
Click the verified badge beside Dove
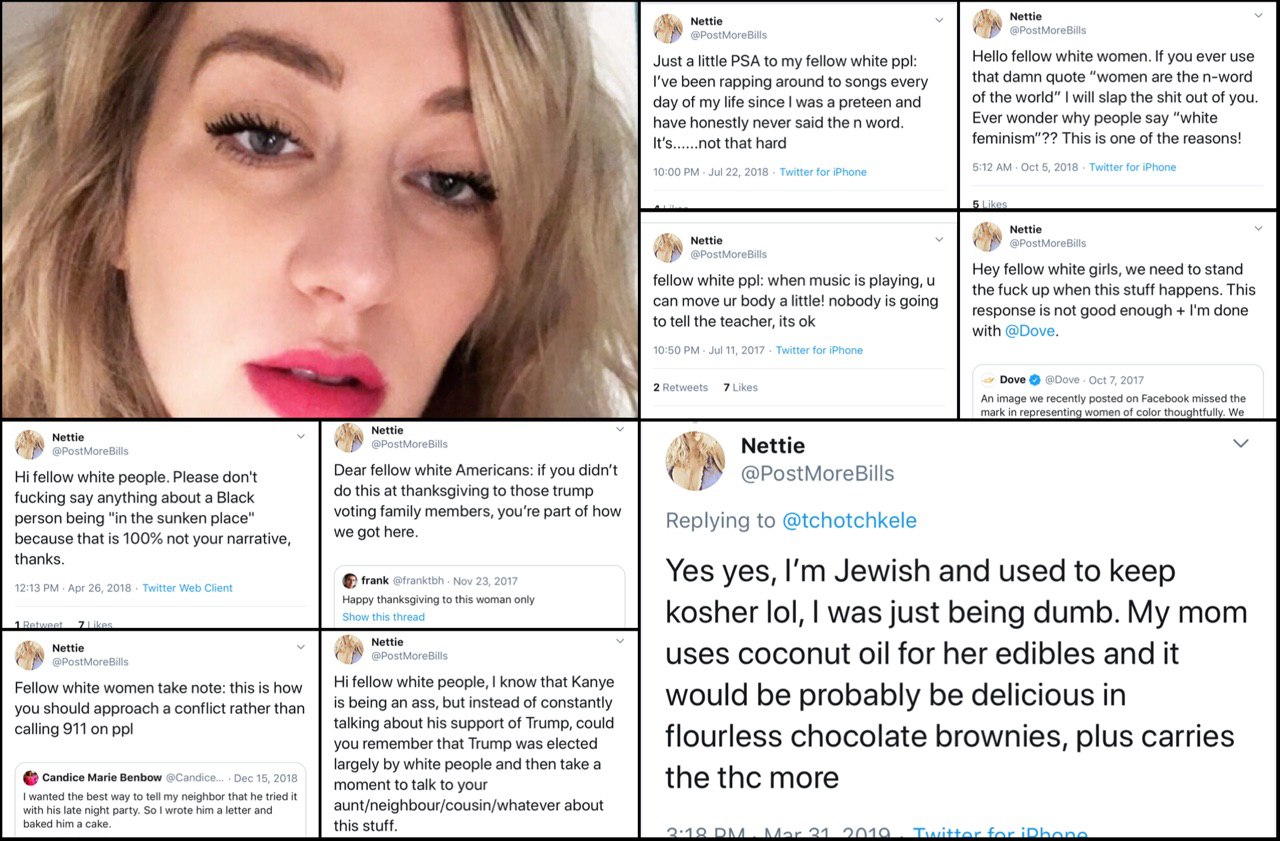pyautogui.click(x=1035, y=380)
